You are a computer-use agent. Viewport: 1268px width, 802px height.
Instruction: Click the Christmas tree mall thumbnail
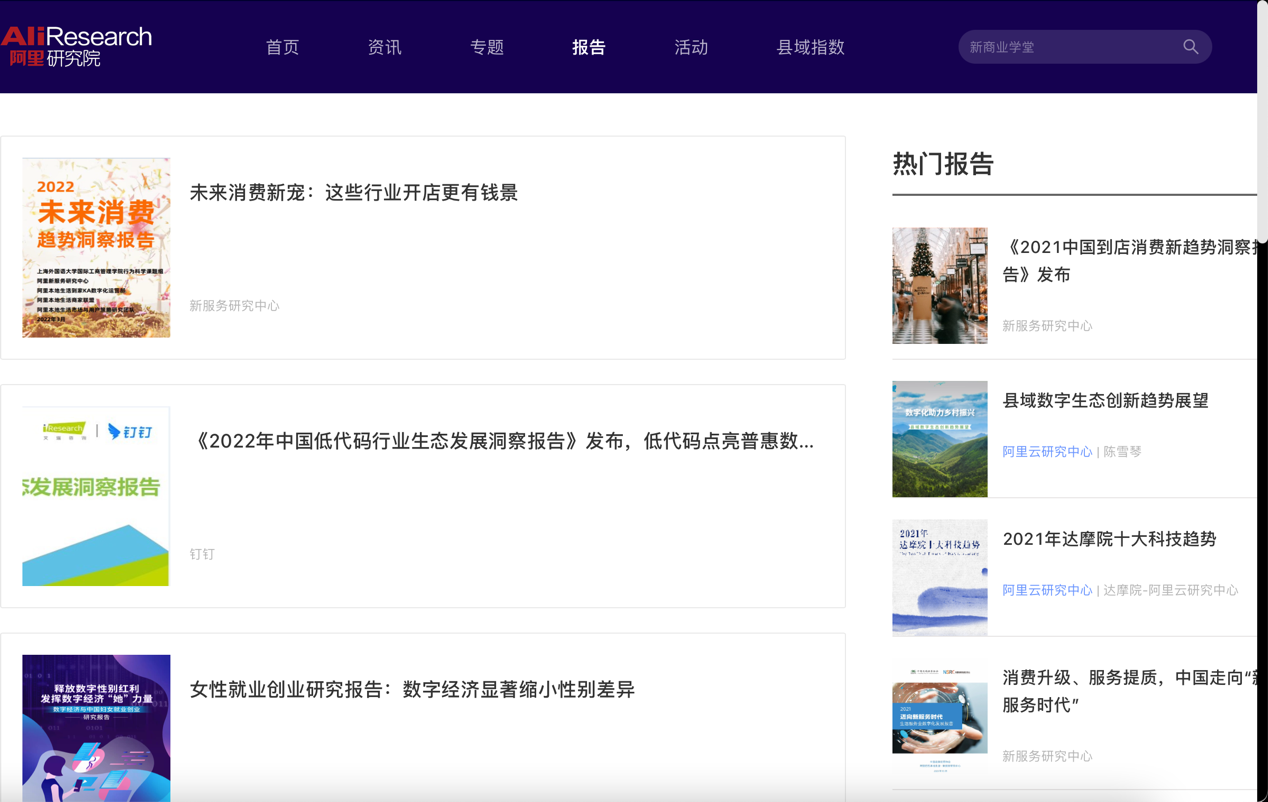[939, 286]
